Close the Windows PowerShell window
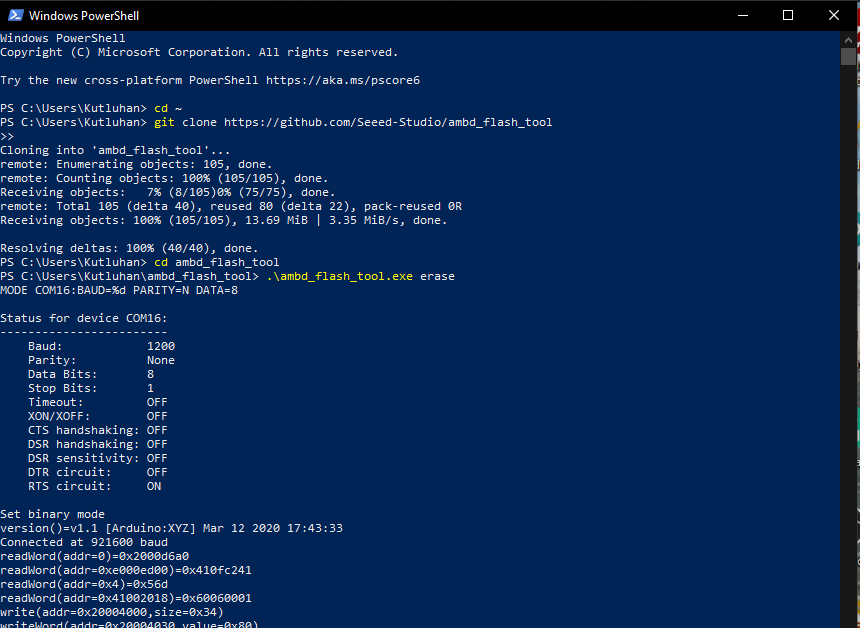The width and height of the screenshot is (860, 628). tap(833, 15)
